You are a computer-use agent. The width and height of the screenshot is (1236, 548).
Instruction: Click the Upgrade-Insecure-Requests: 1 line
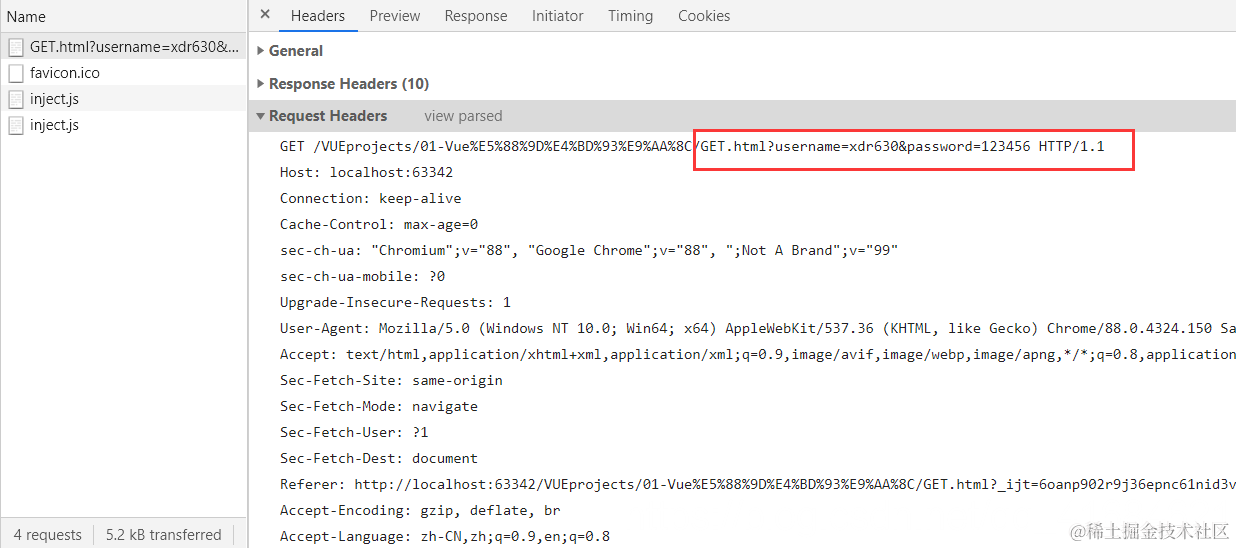[x=395, y=302]
